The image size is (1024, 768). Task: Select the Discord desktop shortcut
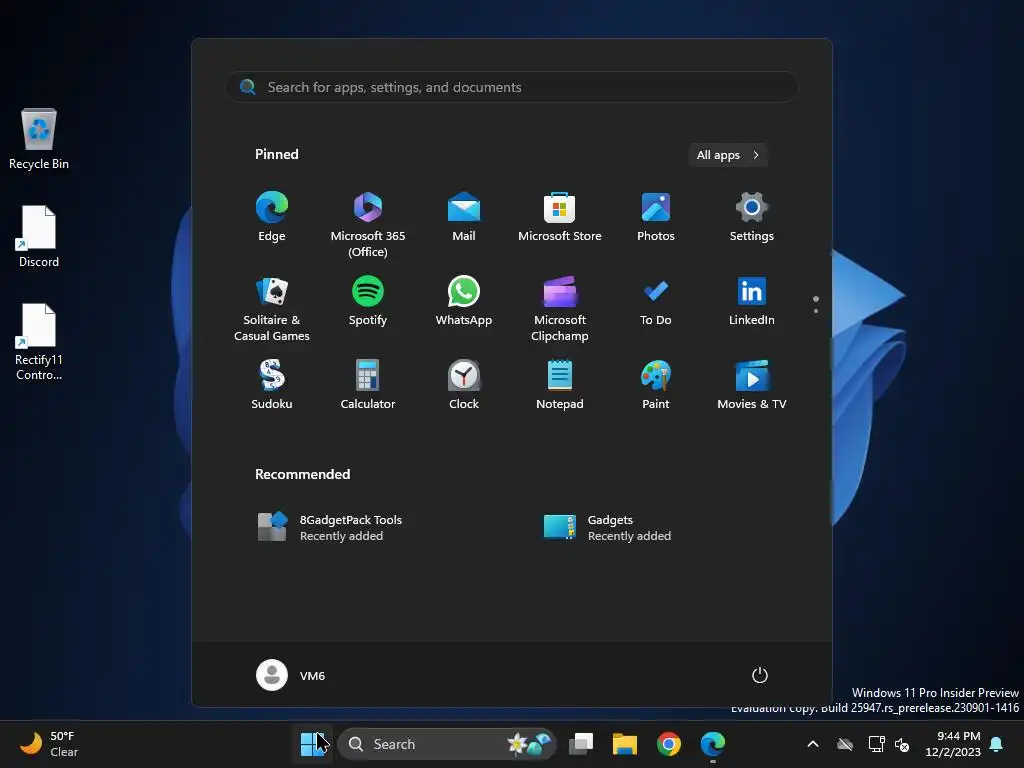[39, 236]
